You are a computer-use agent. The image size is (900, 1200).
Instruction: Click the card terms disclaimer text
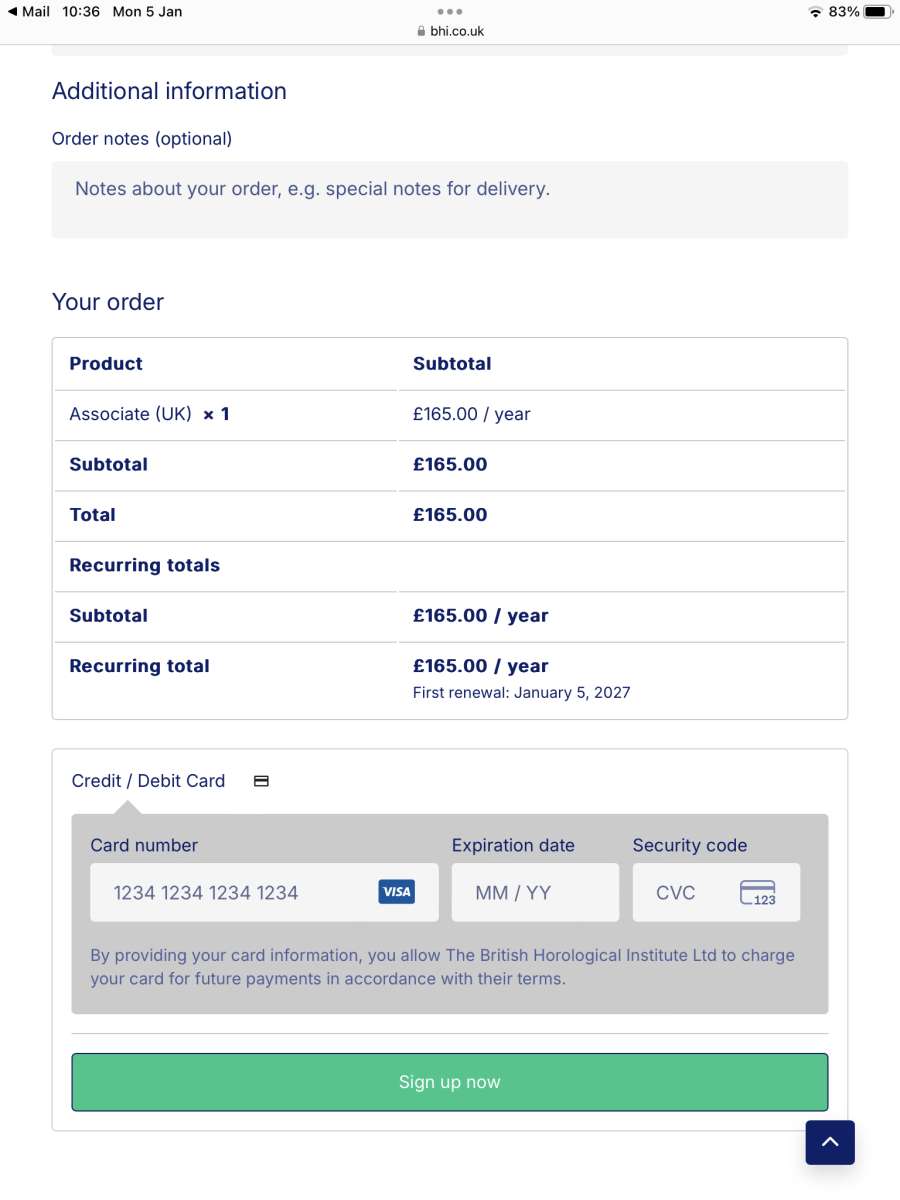click(442, 967)
